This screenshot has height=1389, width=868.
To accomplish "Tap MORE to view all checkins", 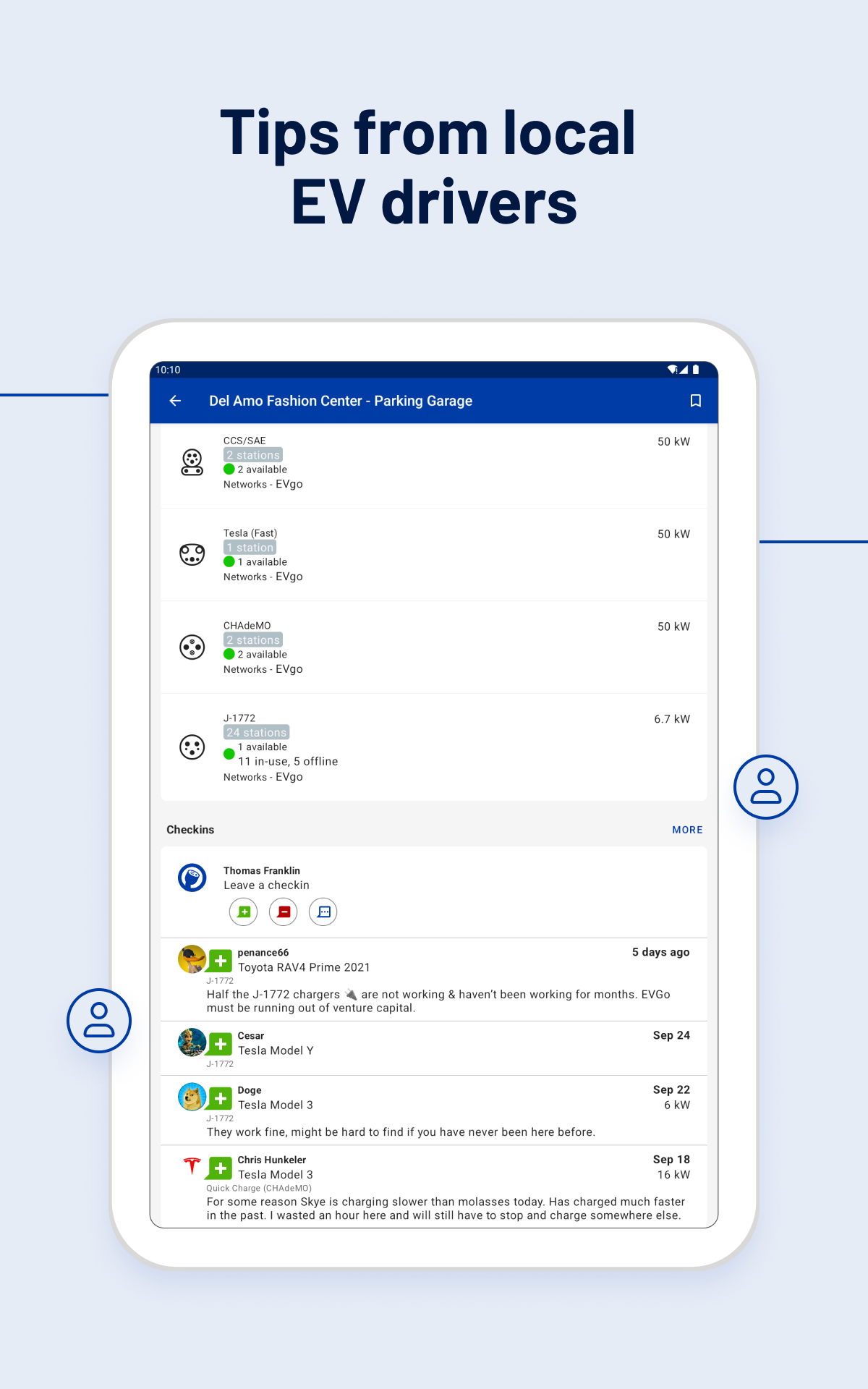I will click(x=686, y=830).
